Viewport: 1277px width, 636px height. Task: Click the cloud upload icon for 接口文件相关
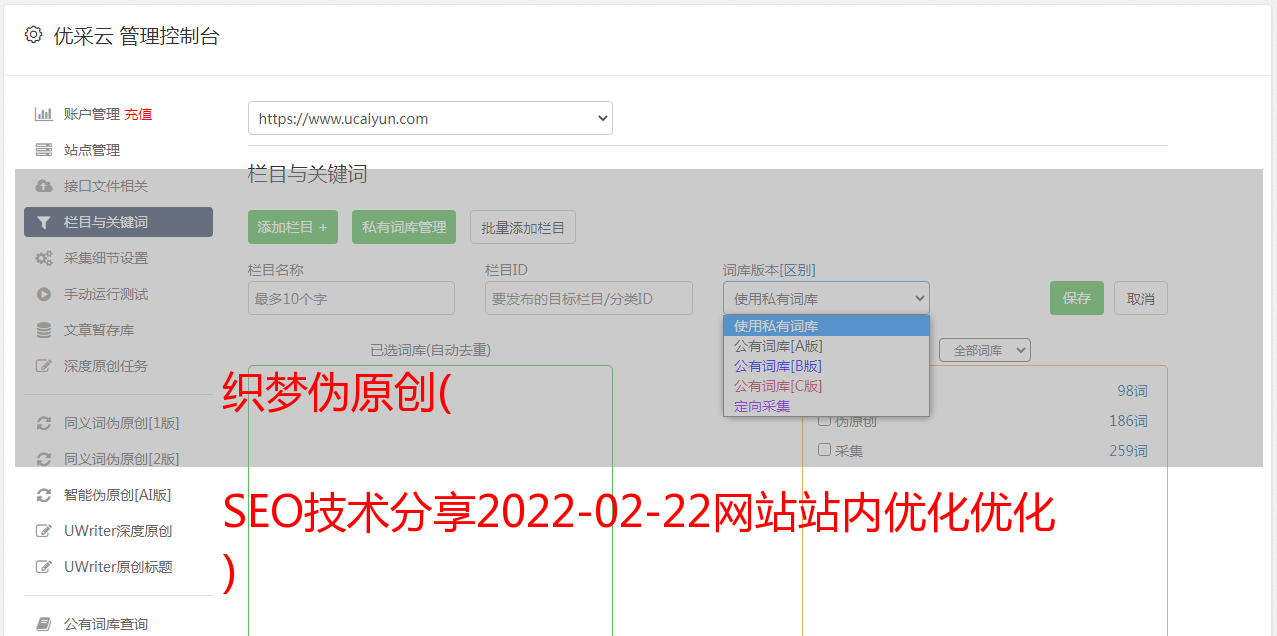point(44,186)
